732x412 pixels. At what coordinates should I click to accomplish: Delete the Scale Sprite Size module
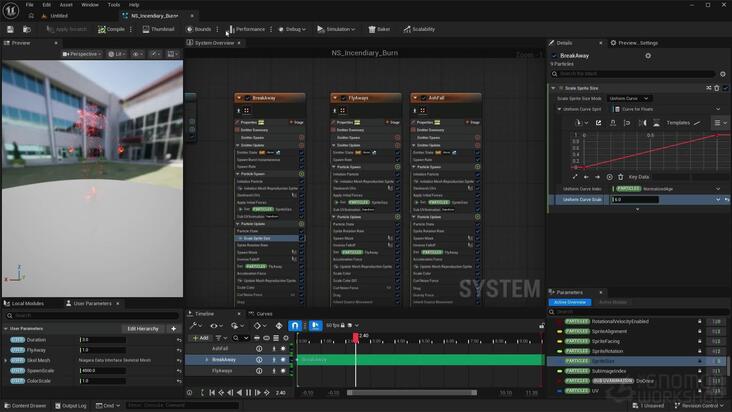[717, 88]
